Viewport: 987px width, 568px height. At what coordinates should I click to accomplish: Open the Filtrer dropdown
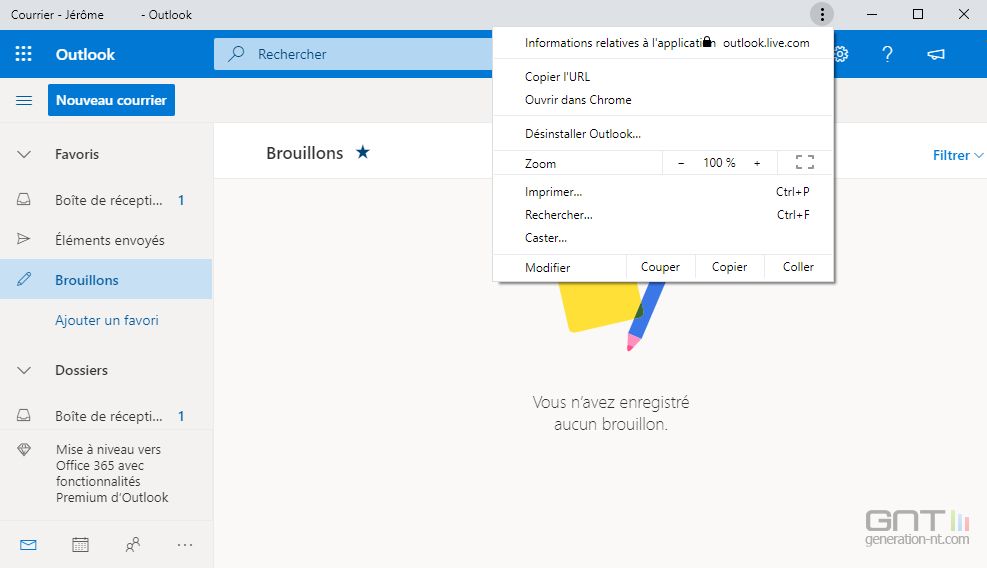957,155
